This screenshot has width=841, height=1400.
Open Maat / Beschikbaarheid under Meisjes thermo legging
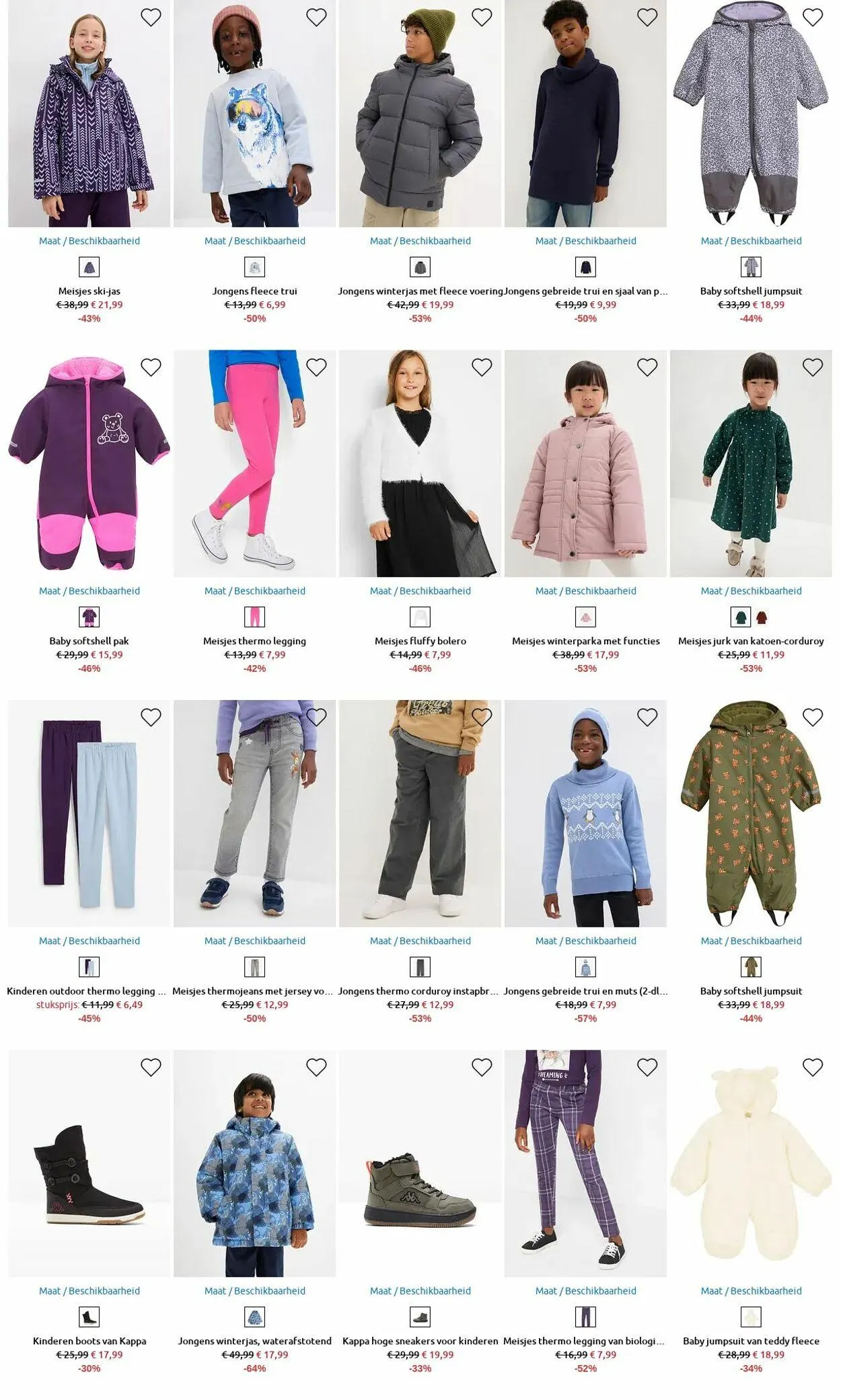point(255,591)
